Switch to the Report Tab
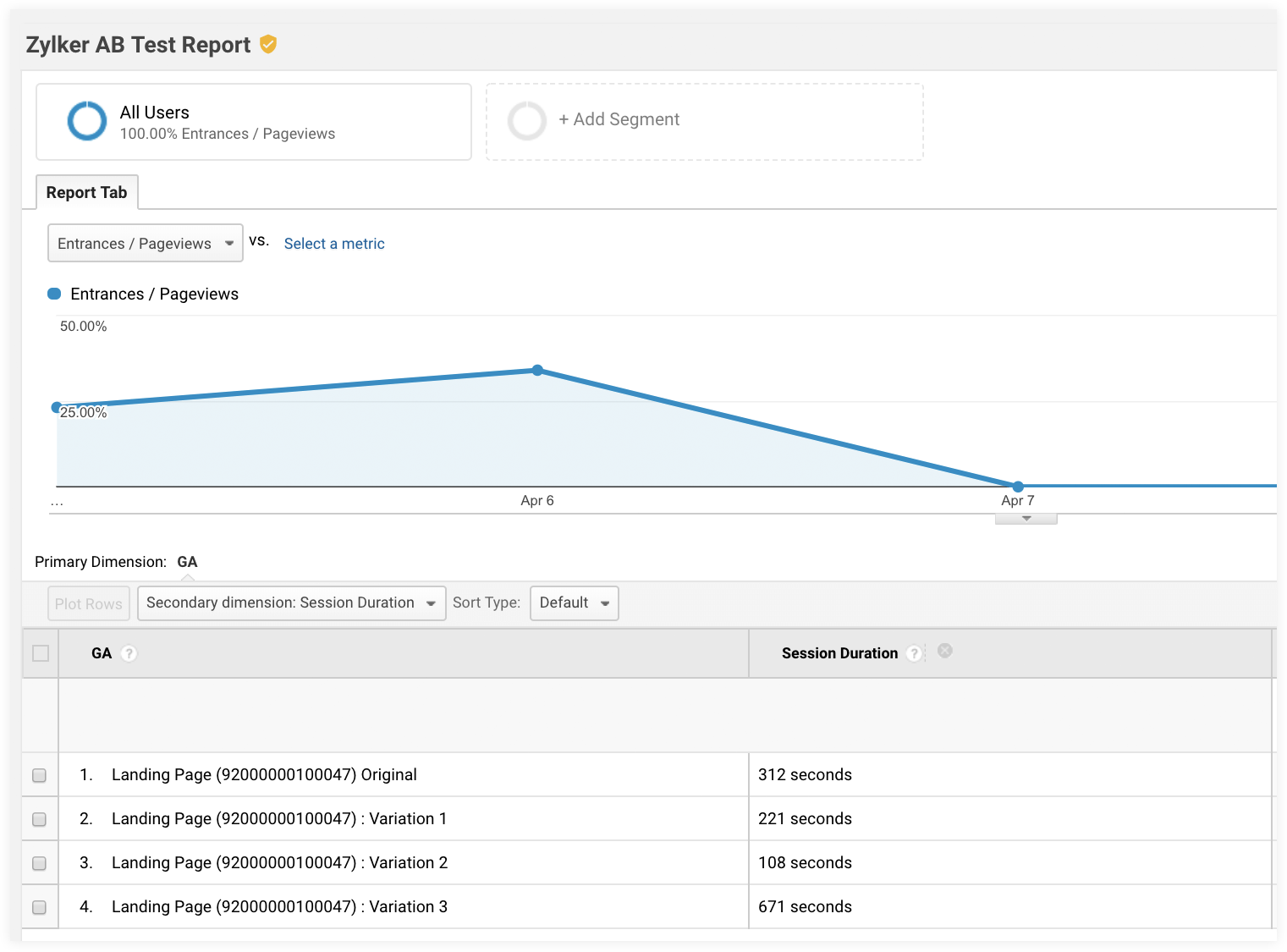 (x=86, y=193)
